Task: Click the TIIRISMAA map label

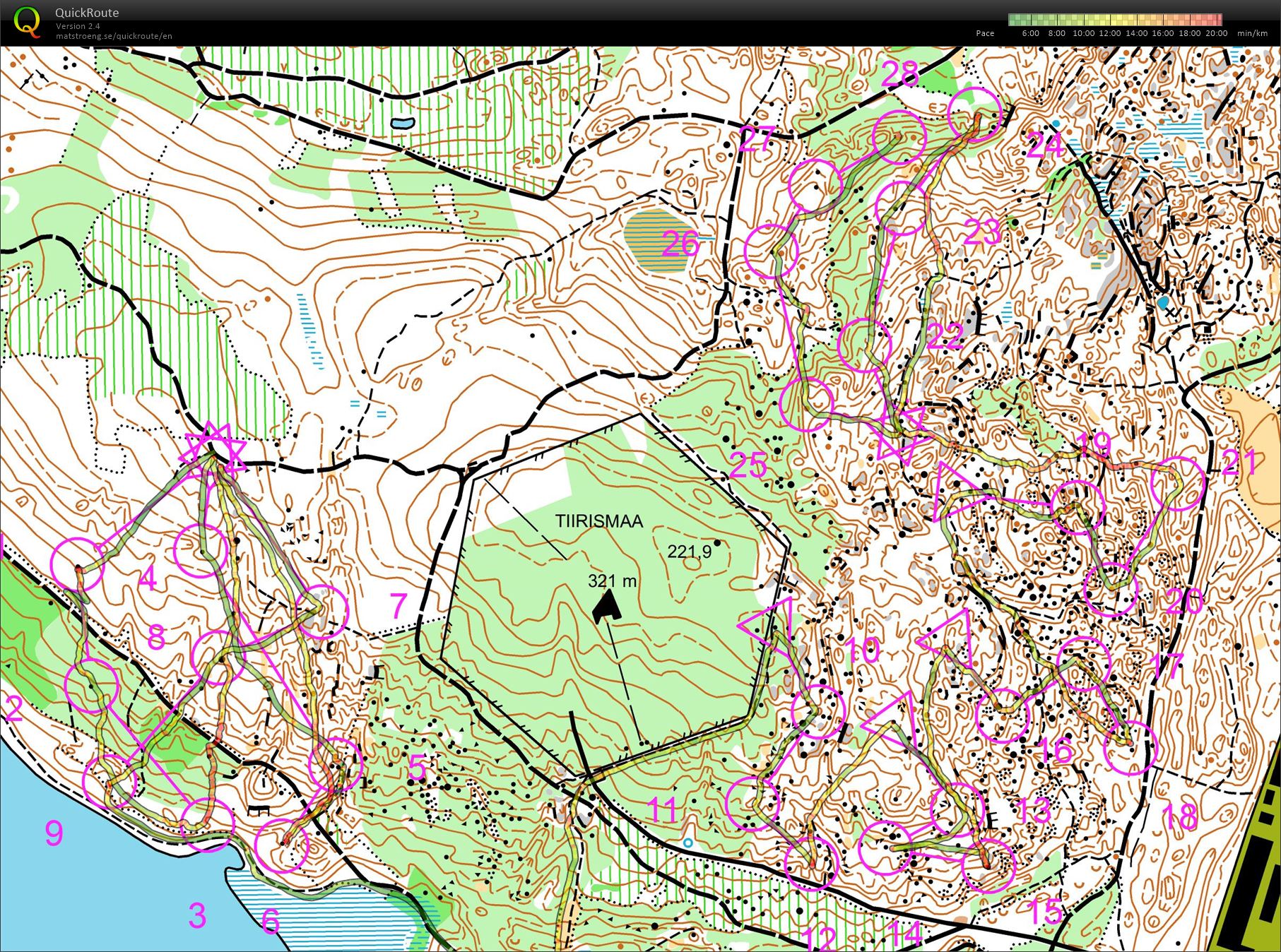Action: (599, 521)
